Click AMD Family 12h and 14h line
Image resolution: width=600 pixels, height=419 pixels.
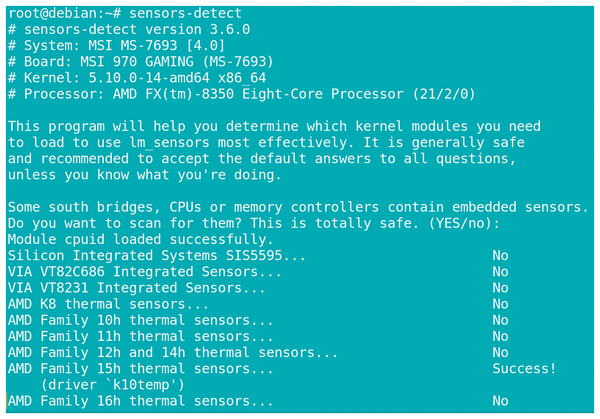click(173, 352)
